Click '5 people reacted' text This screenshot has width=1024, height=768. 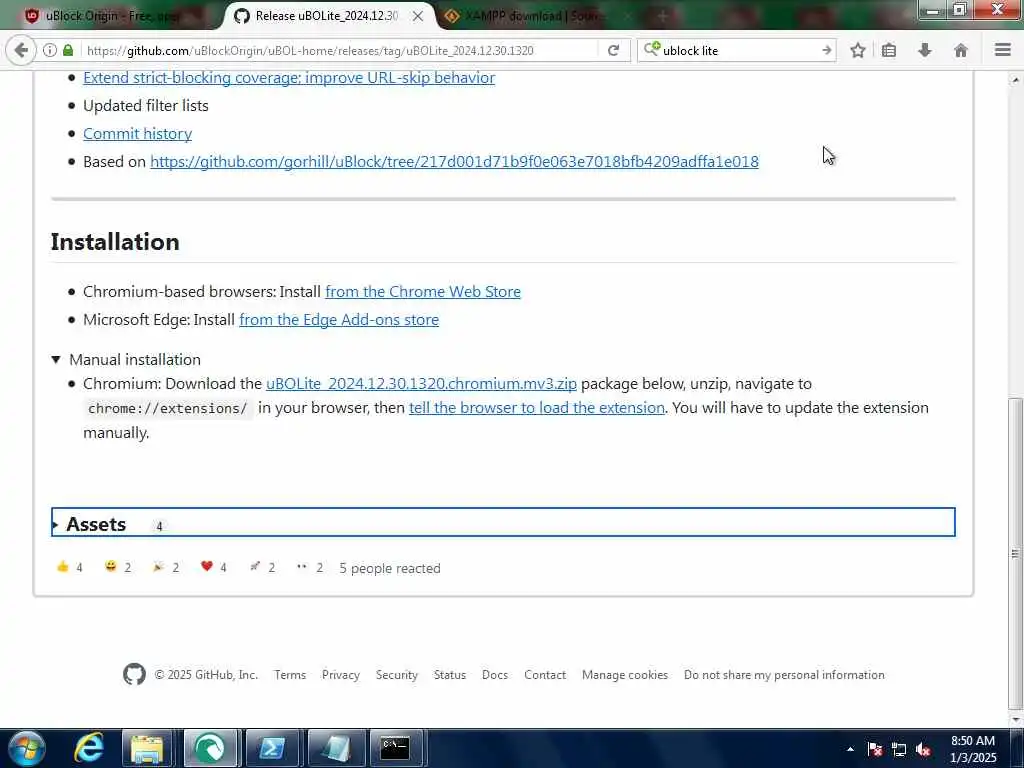(390, 568)
